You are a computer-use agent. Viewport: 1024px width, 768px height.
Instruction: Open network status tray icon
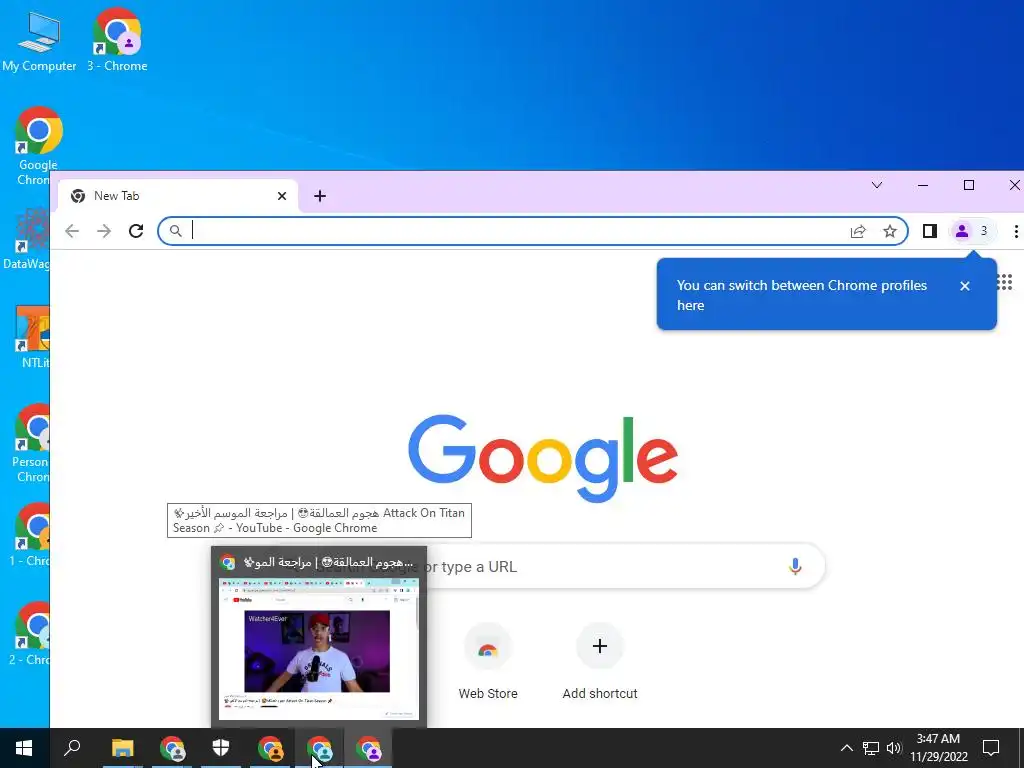click(871, 748)
